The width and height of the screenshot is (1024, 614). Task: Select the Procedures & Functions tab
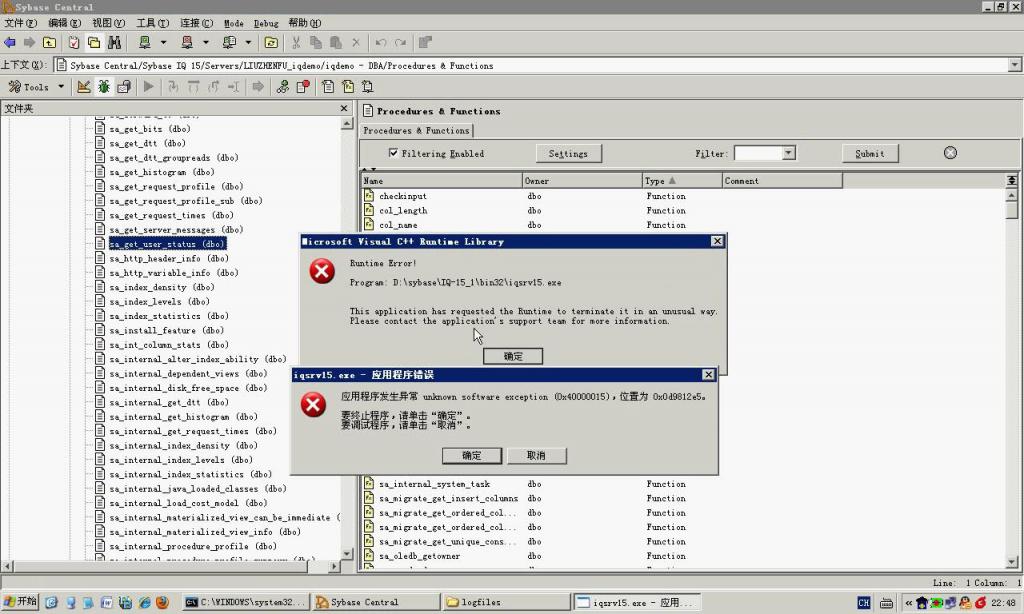(416, 131)
